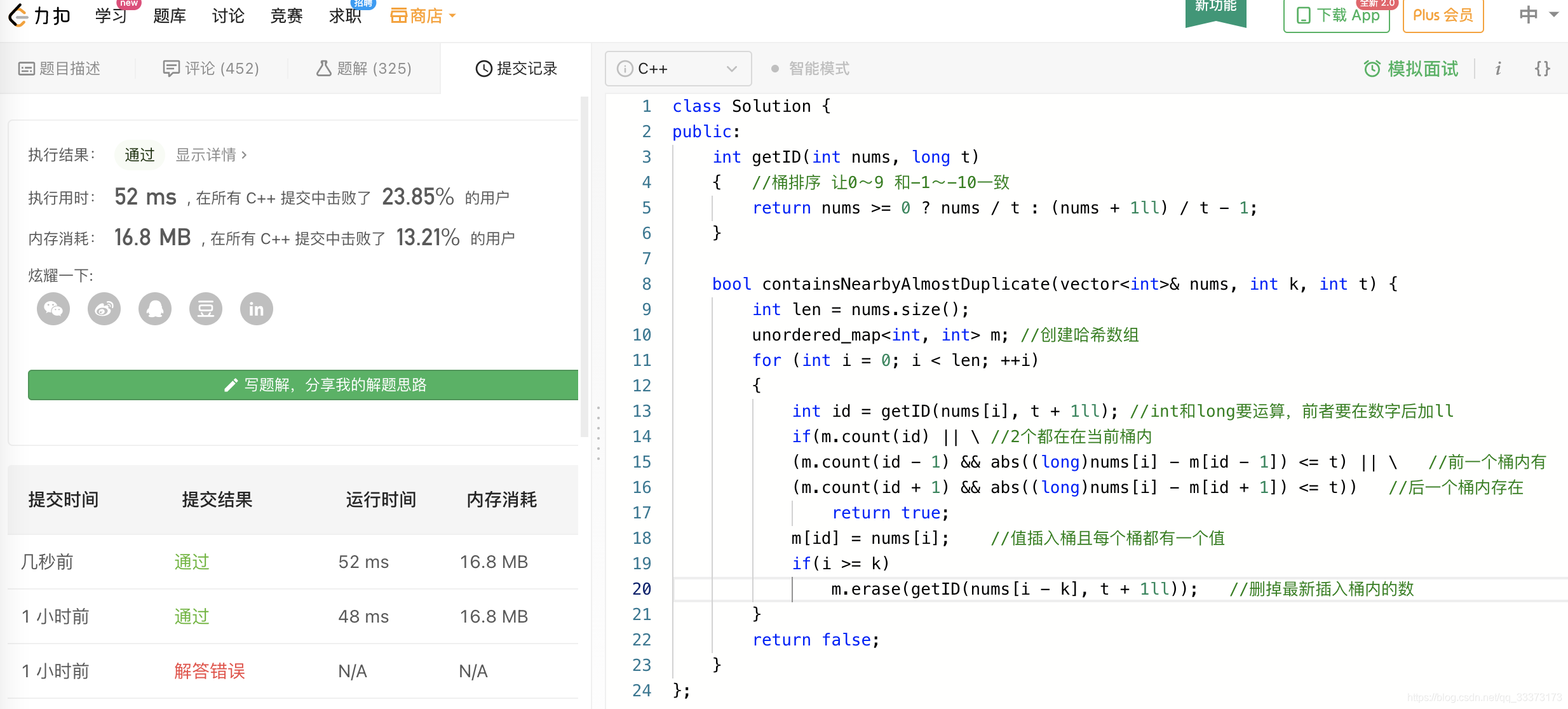Switch to 评论 (452) tab
1568x709 pixels.
click(x=211, y=69)
